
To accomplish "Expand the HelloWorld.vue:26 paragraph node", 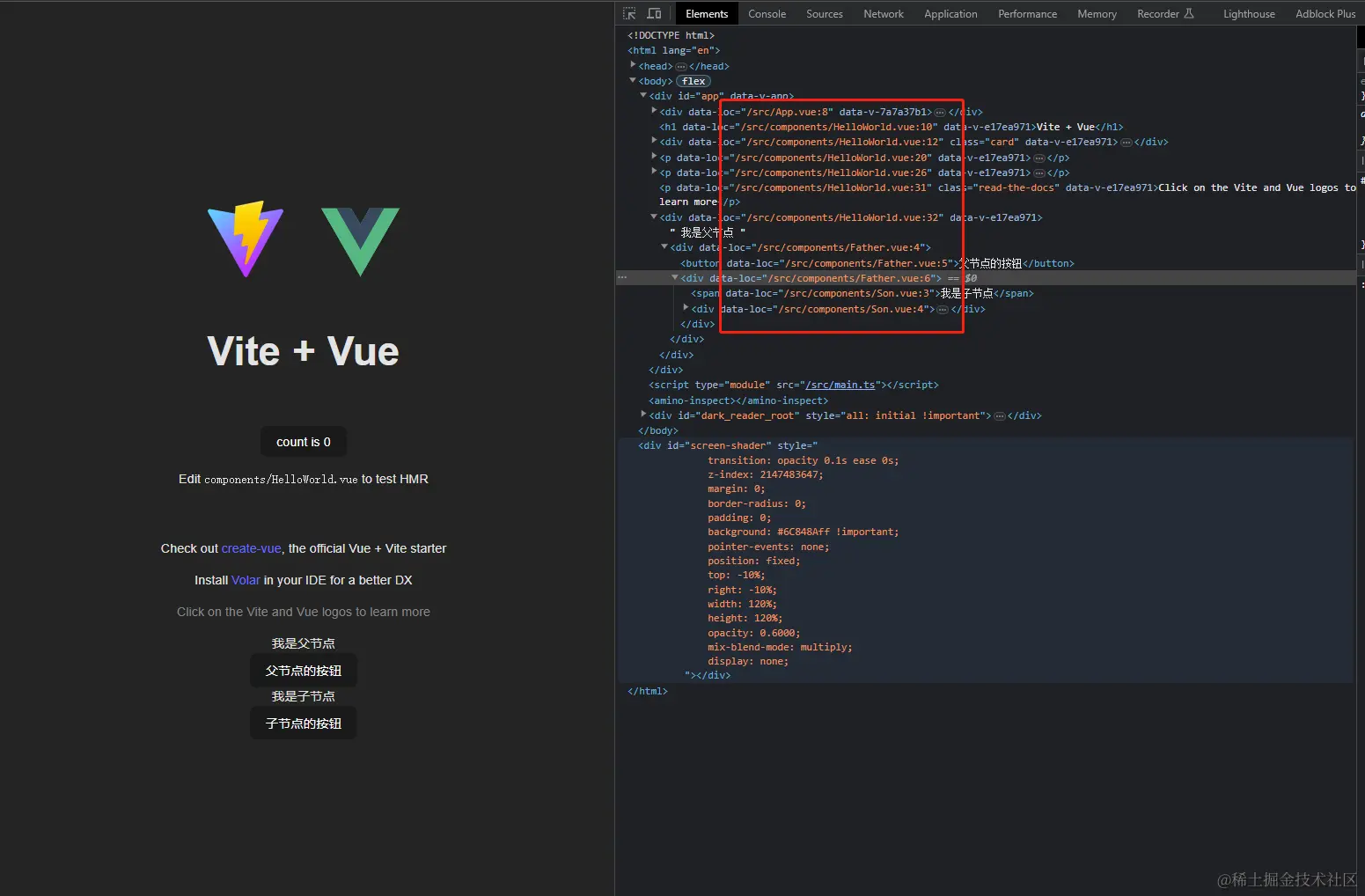I will [x=654, y=172].
